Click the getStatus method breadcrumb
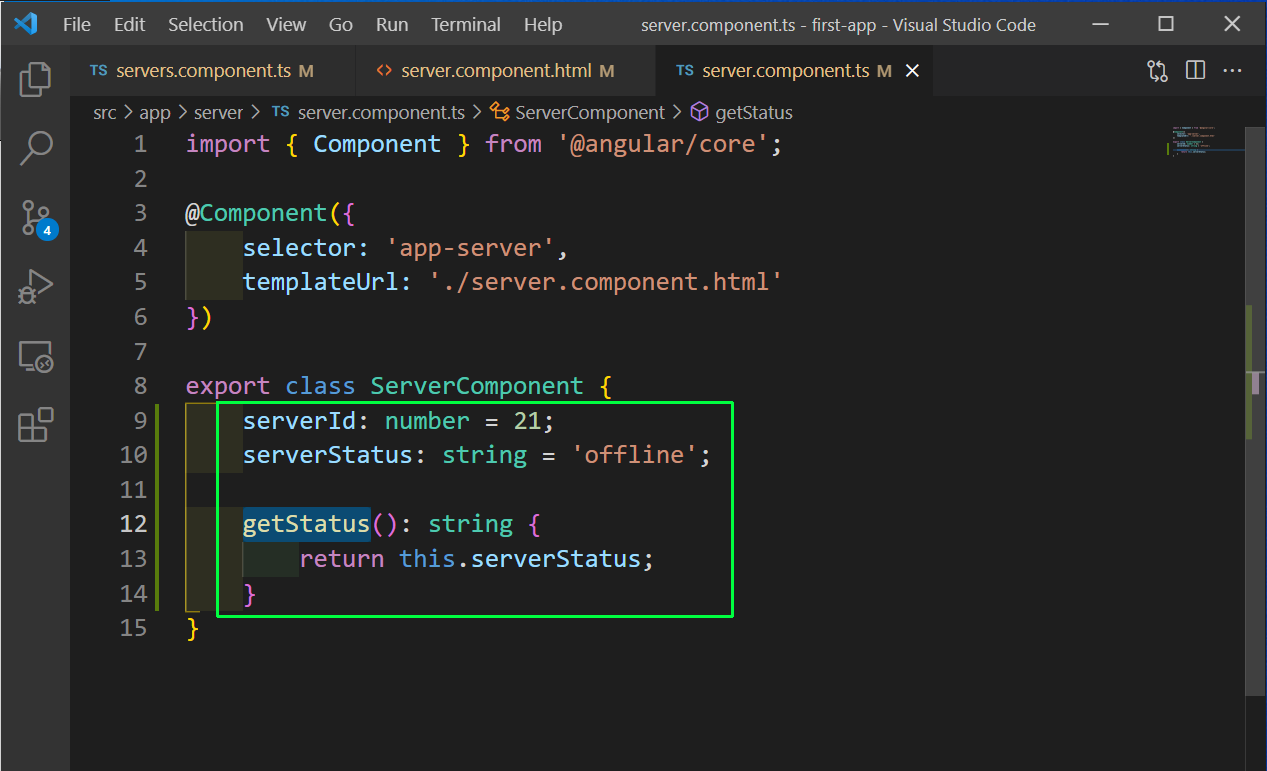This screenshot has height=771, width=1267. point(741,113)
